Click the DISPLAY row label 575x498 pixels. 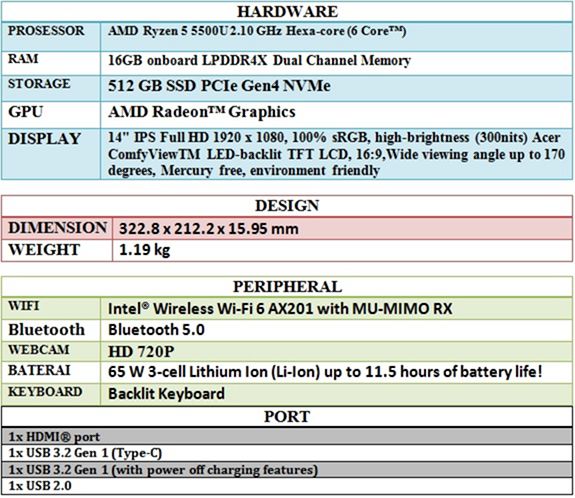[44, 139]
